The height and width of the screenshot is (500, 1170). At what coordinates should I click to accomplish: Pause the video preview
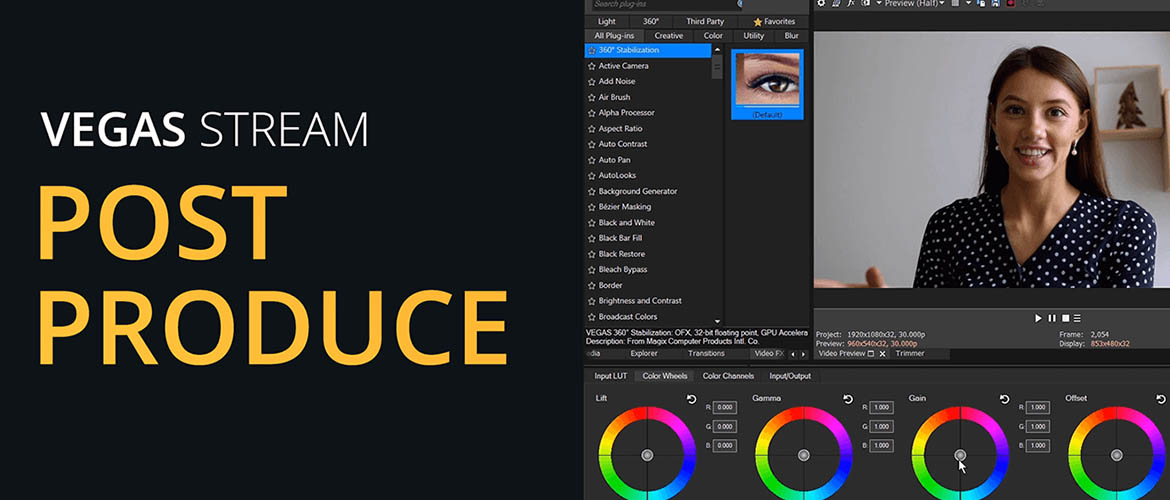point(1052,318)
